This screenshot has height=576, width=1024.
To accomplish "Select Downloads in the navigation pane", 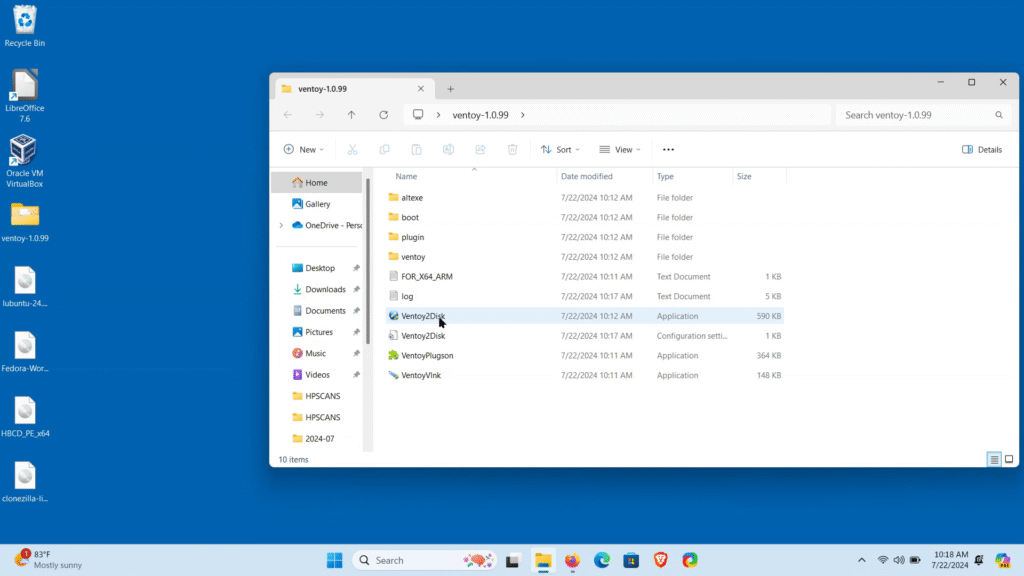I will [x=325, y=289].
